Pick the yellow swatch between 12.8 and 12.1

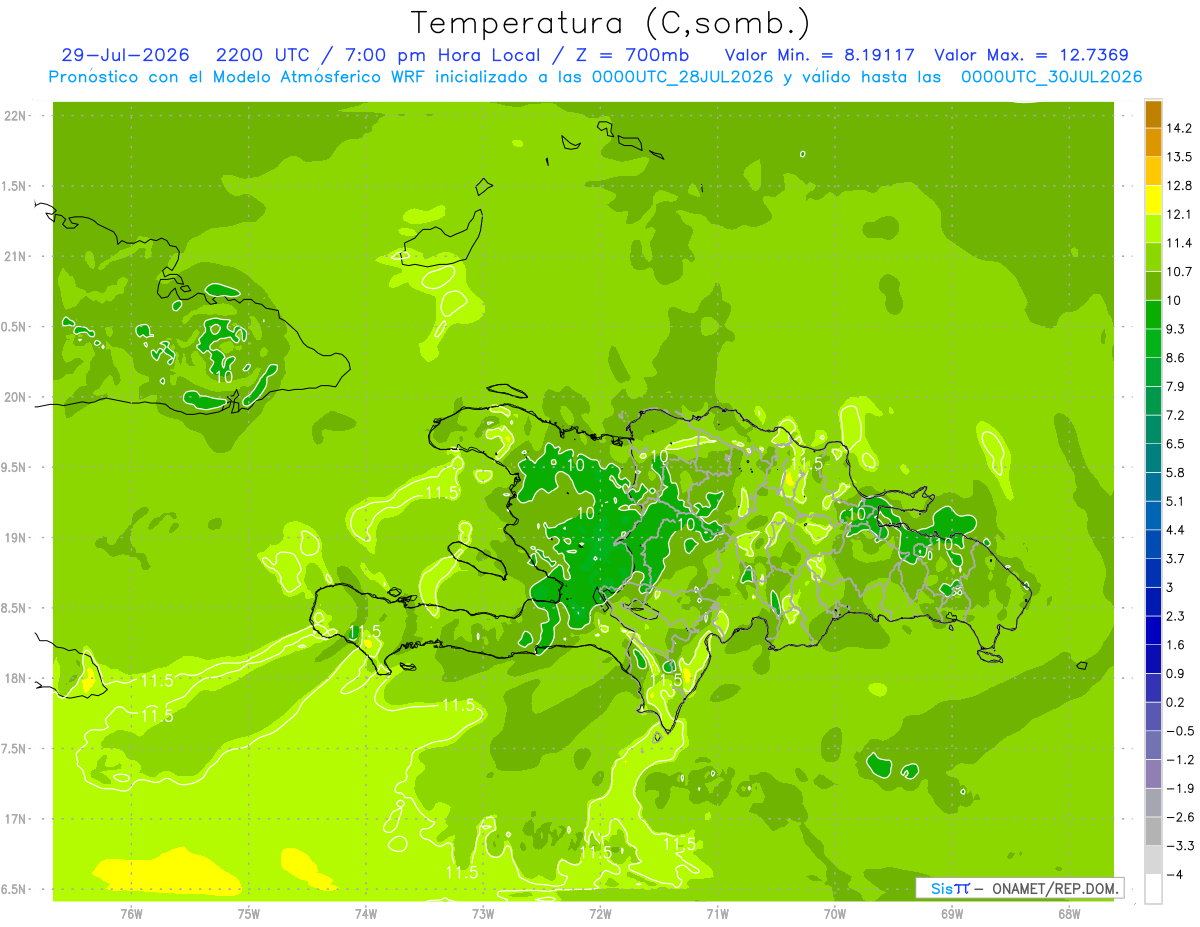pos(1153,199)
